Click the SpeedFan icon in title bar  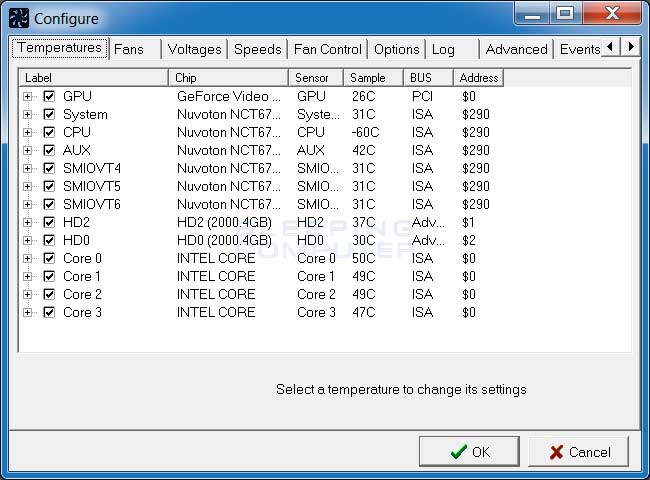pyautogui.click(x=19, y=18)
